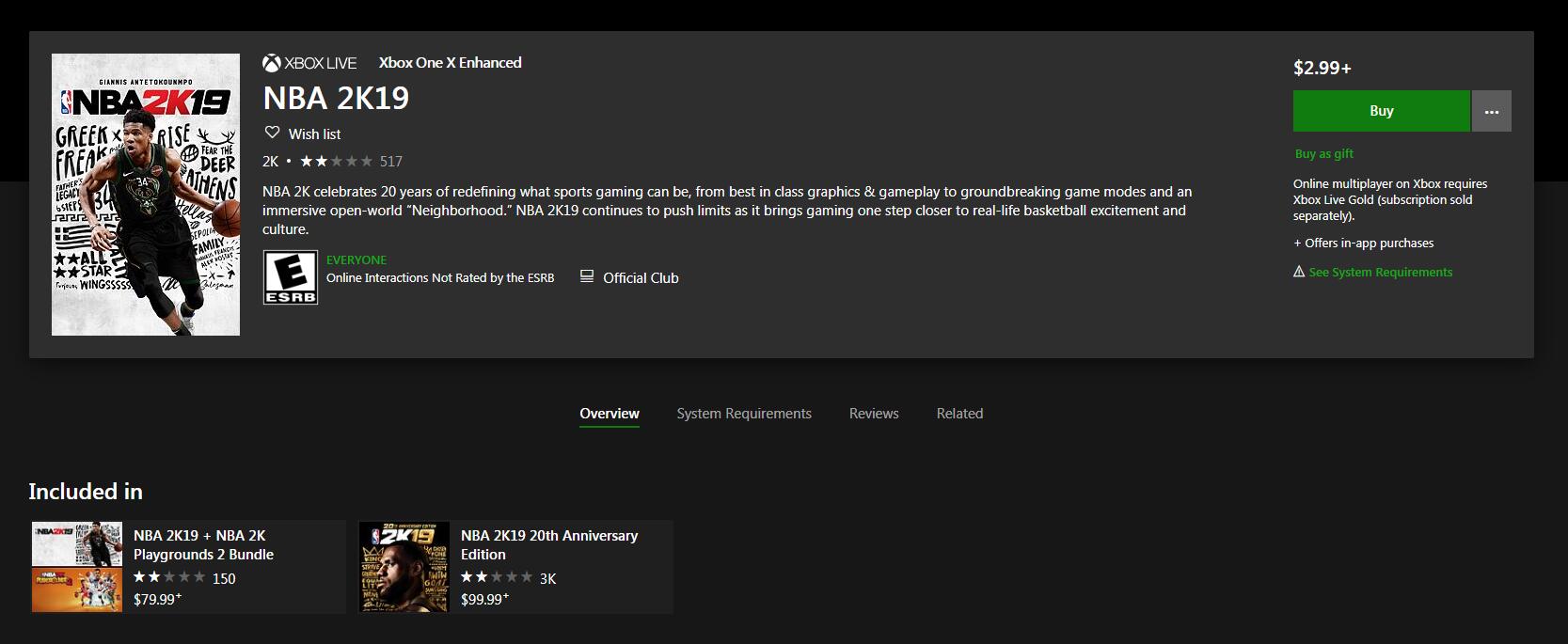This screenshot has width=1568, height=644.
Task: Click the ESRB Everyone rating icon
Action: 290,277
